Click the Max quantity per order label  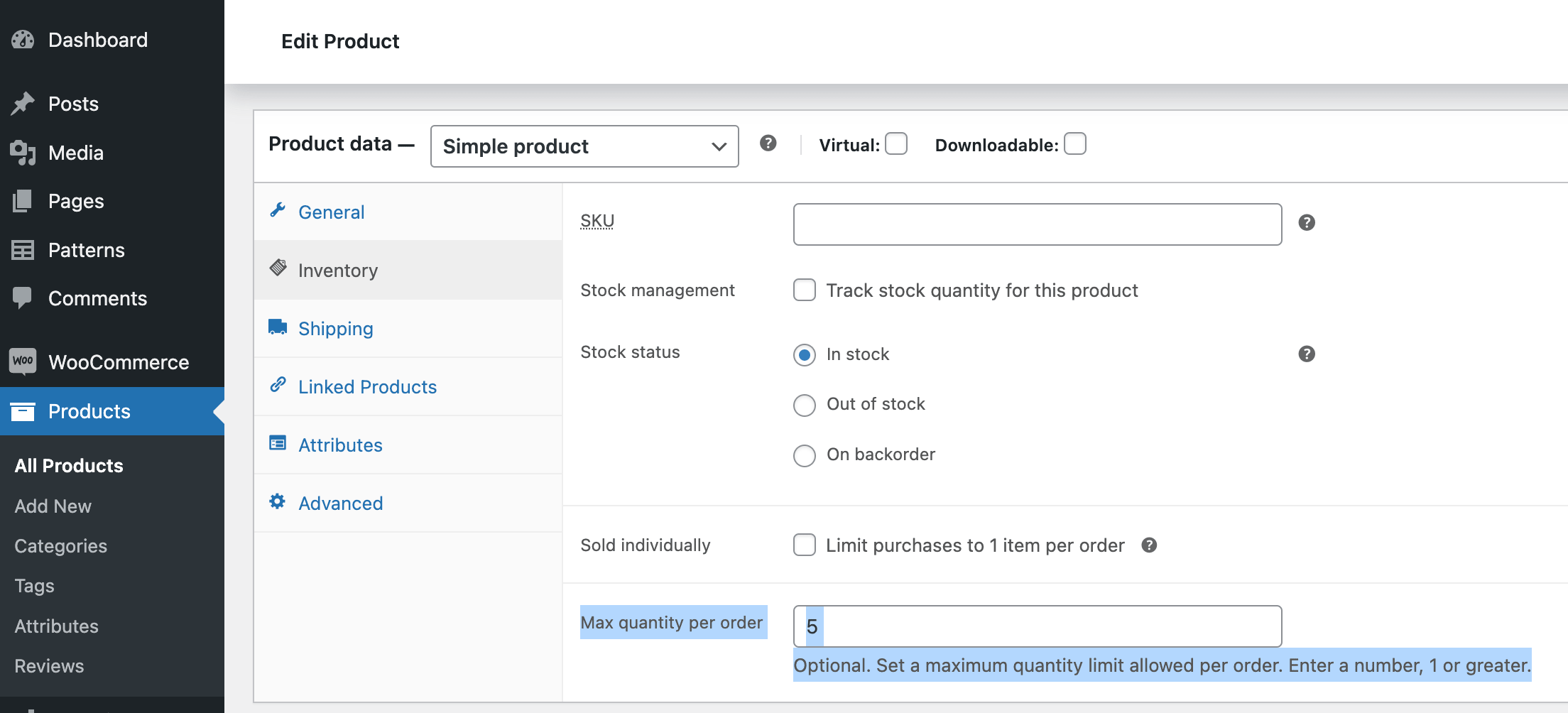pos(672,622)
